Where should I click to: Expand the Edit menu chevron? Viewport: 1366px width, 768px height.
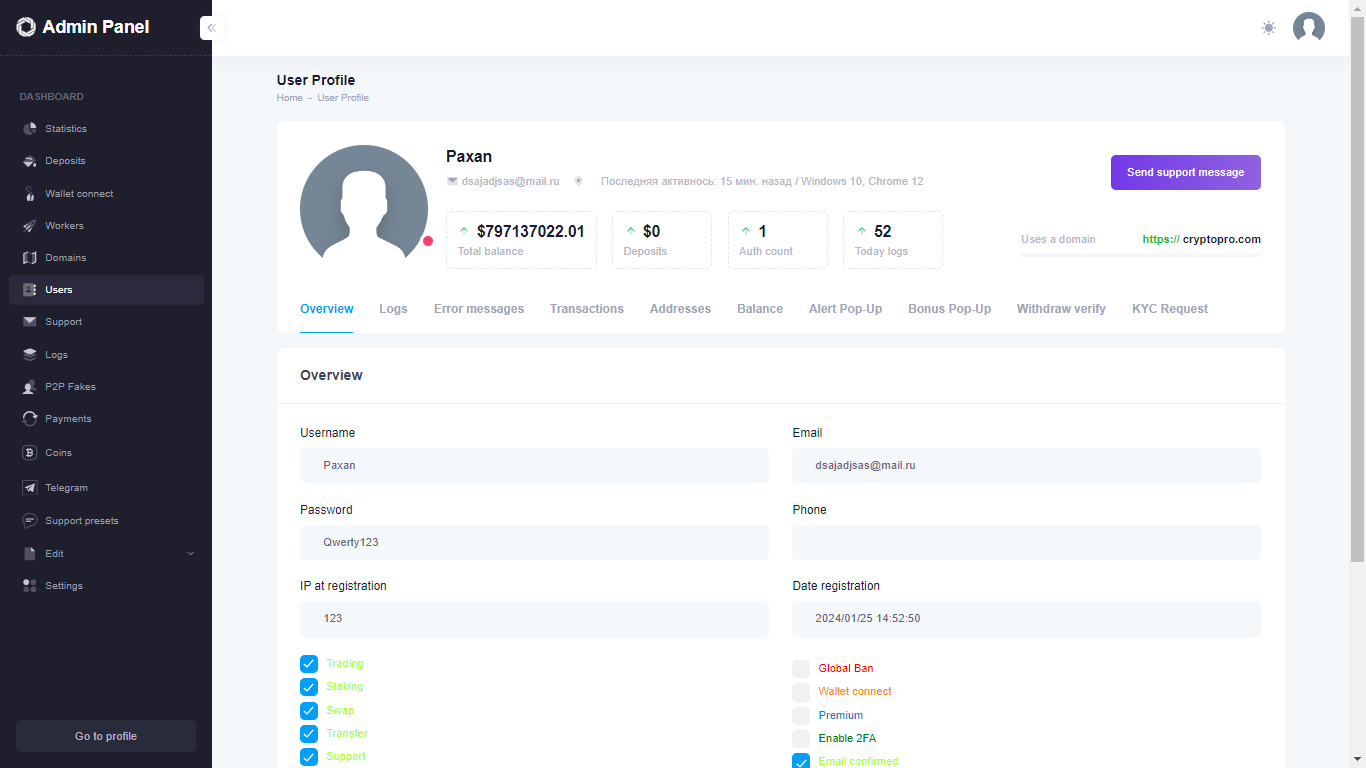(x=191, y=554)
